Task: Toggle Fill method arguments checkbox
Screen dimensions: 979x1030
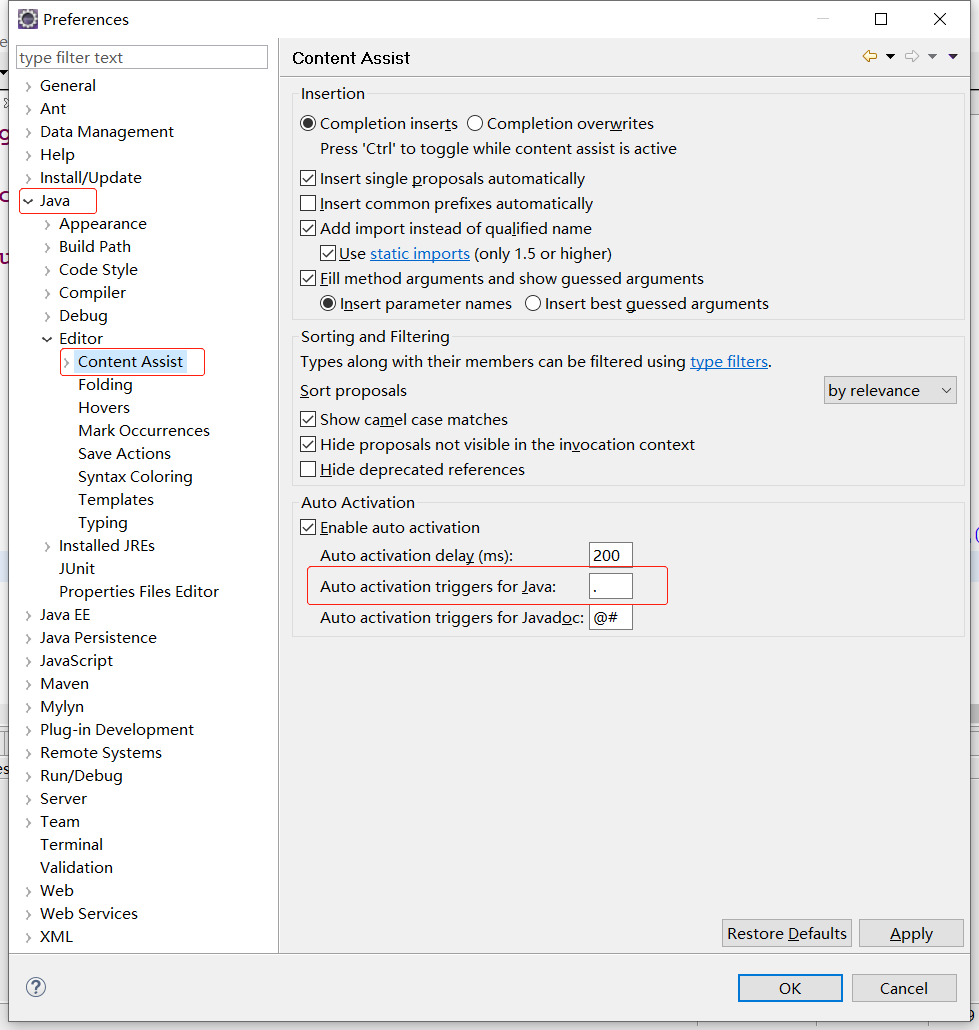Action: pos(308,279)
